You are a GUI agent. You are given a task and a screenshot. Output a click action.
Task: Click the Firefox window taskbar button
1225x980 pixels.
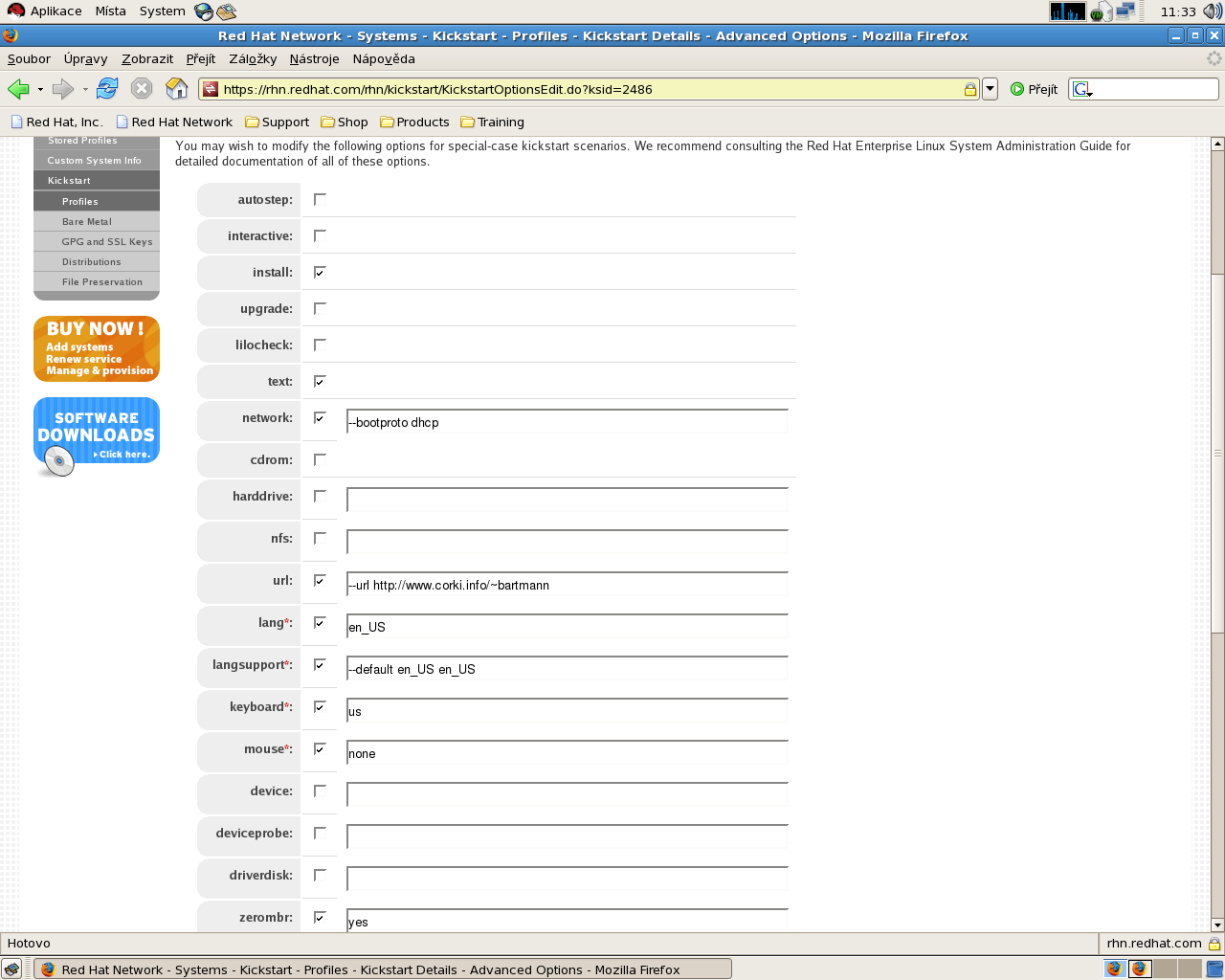(x=383, y=969)
